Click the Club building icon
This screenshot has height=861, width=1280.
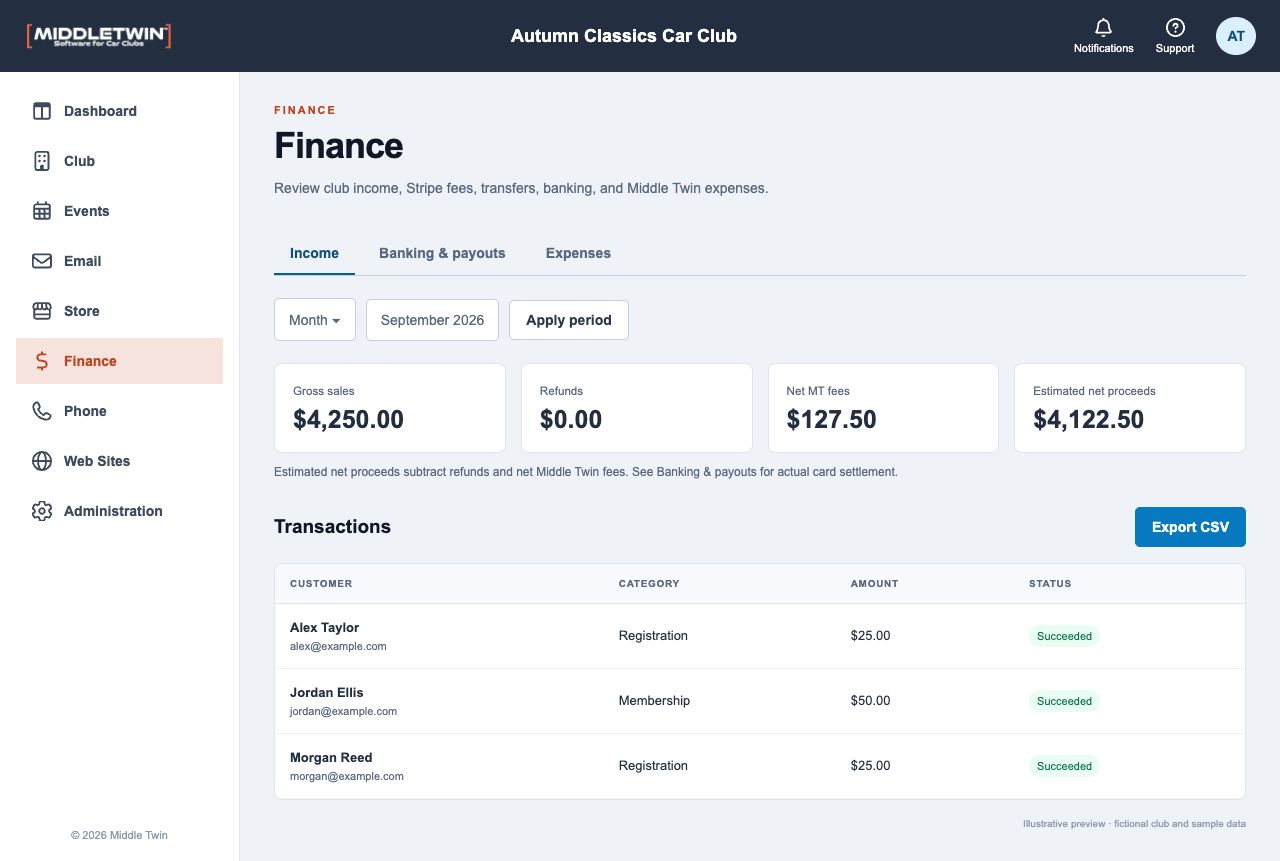[42, 161]
